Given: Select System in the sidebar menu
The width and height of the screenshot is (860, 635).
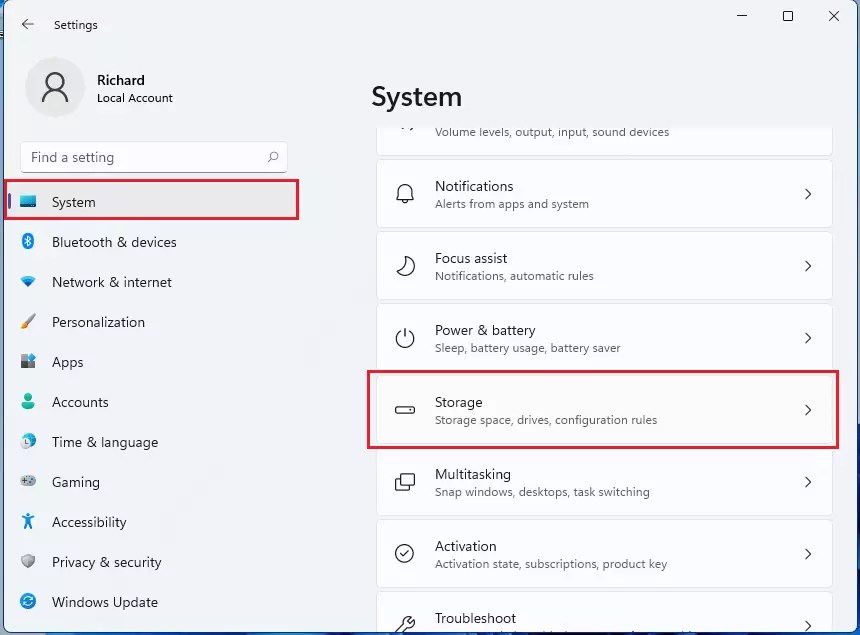Looking at the screenshot, I should (x=73, y=201).
